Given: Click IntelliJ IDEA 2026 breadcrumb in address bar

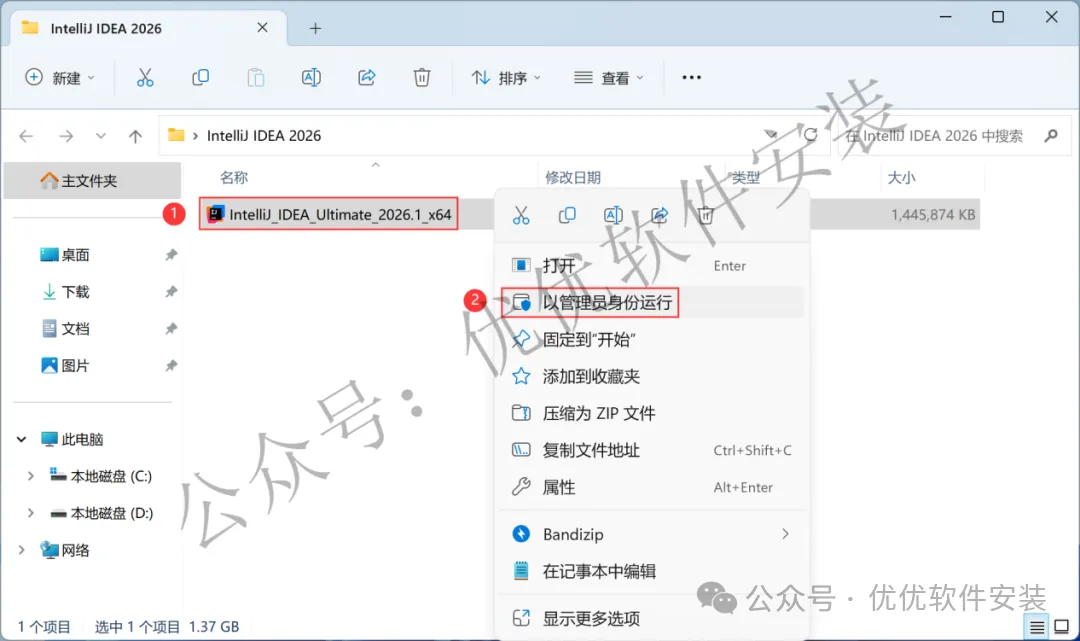Looking at the screenshot, I should click(264, 136).
